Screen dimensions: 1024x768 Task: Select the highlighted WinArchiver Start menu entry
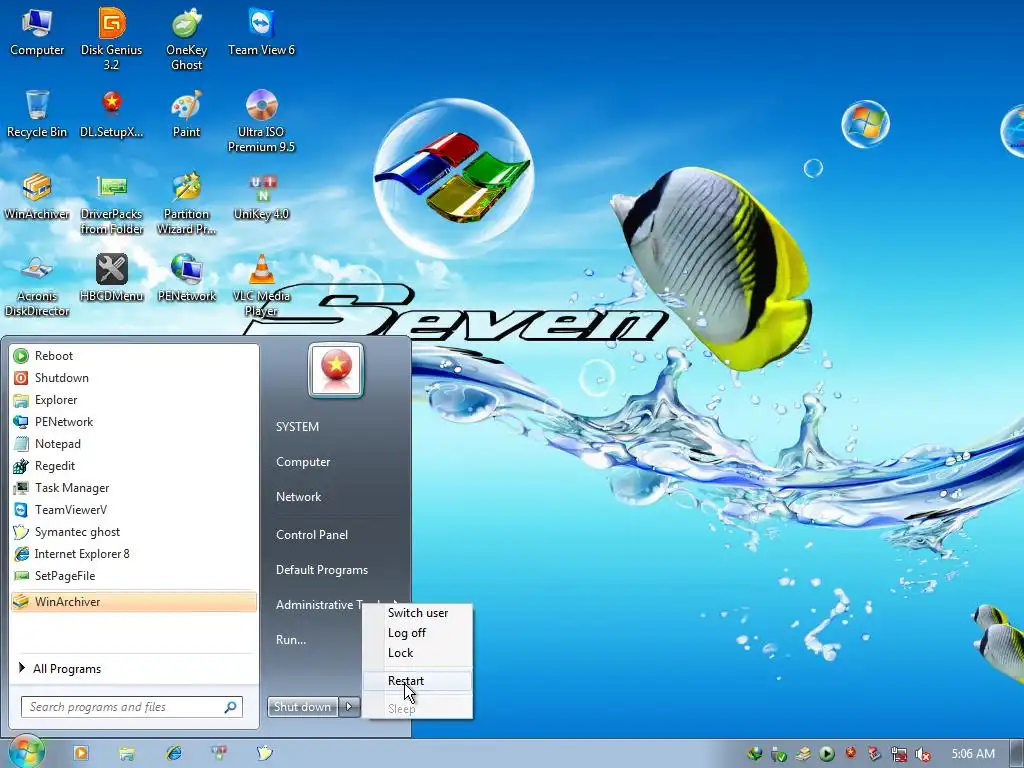pyautogui.click(x=134, y=601)
